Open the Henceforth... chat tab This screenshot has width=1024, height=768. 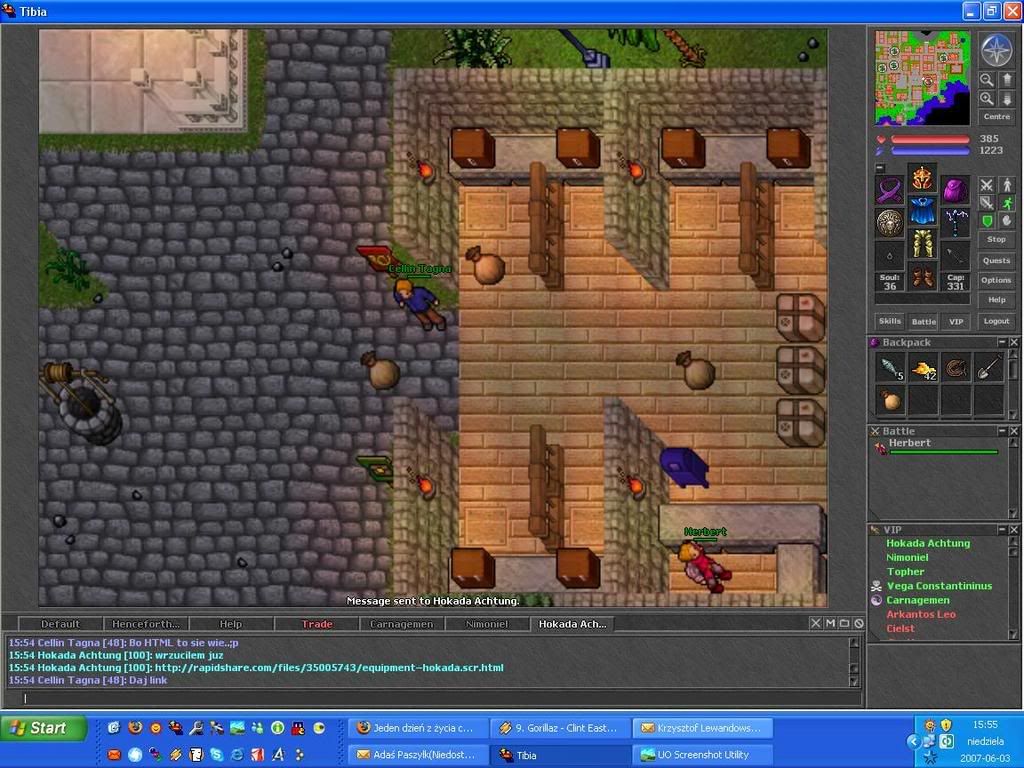[x=146, y=624]
